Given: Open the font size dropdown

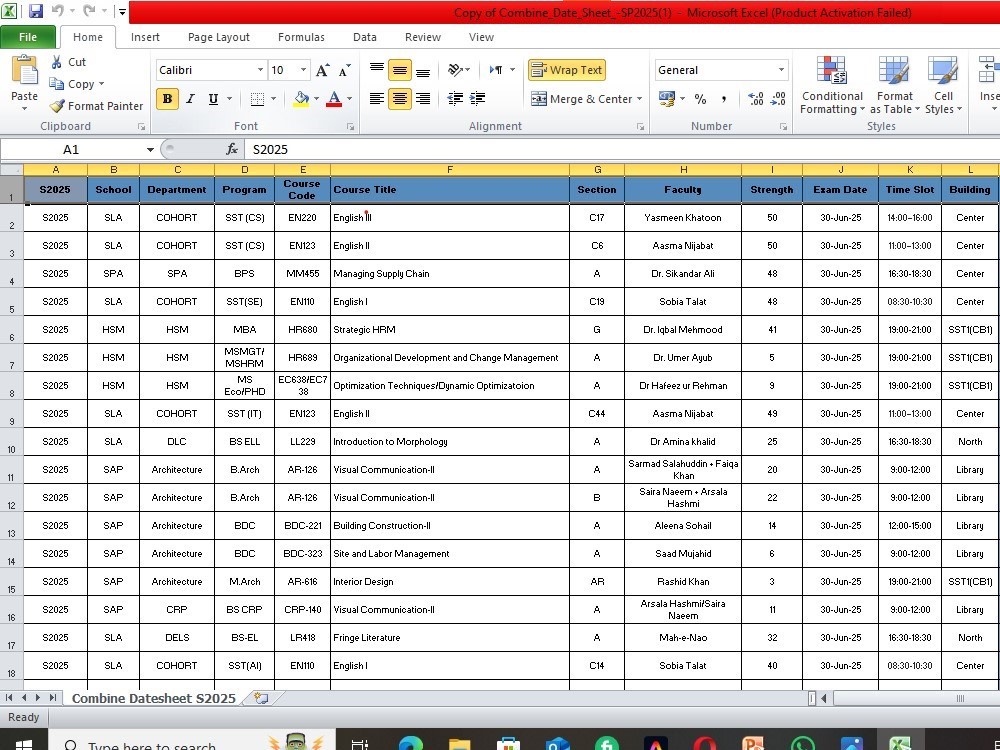Looking at the screenshot, I should [x=304, y=70].
